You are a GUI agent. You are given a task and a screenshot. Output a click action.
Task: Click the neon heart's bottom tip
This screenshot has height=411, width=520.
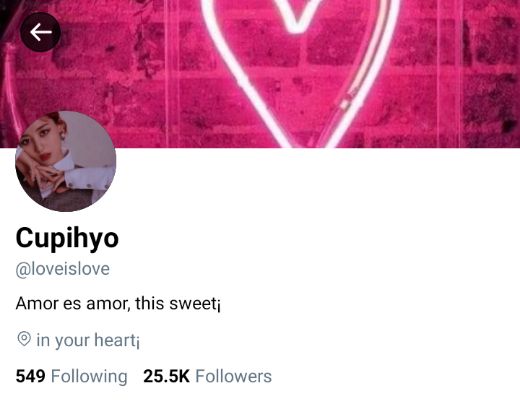click(303, 140)
